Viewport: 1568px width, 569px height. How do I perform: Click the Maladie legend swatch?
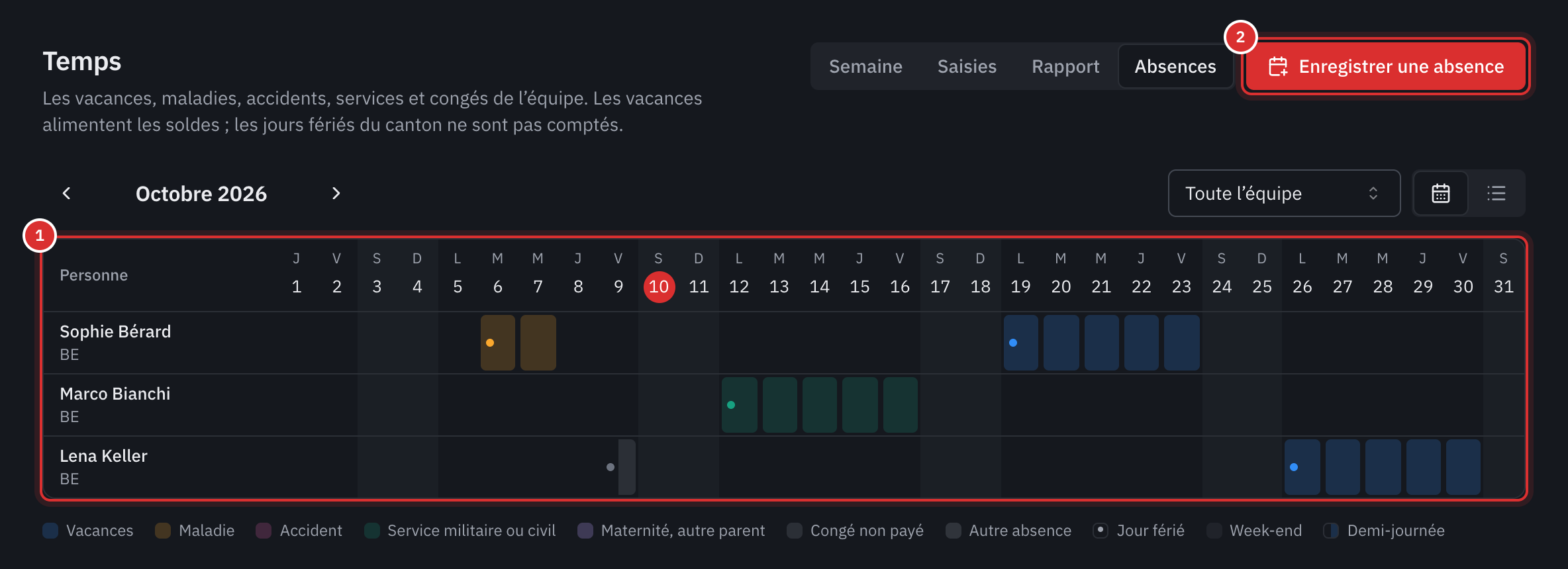pyautogui.click(x=163, y=531)
